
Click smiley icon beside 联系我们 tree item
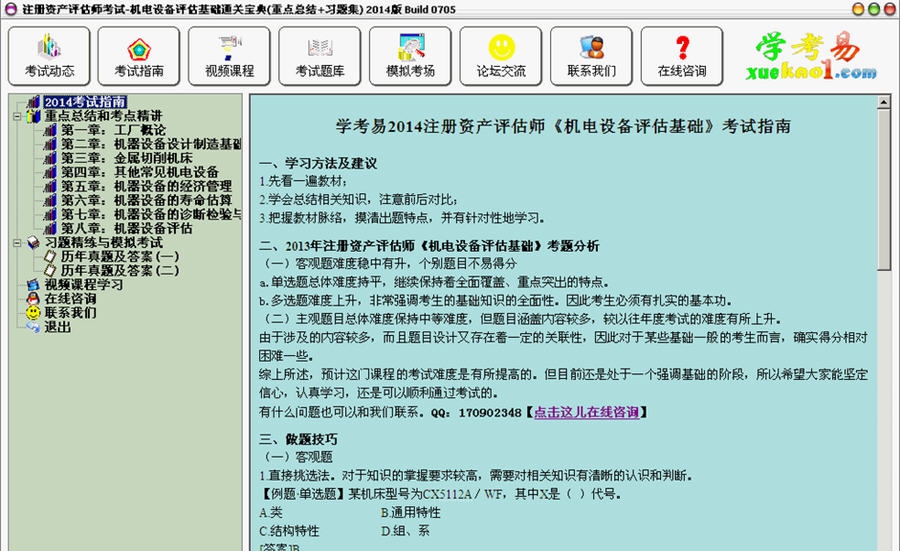click(34, 313)
